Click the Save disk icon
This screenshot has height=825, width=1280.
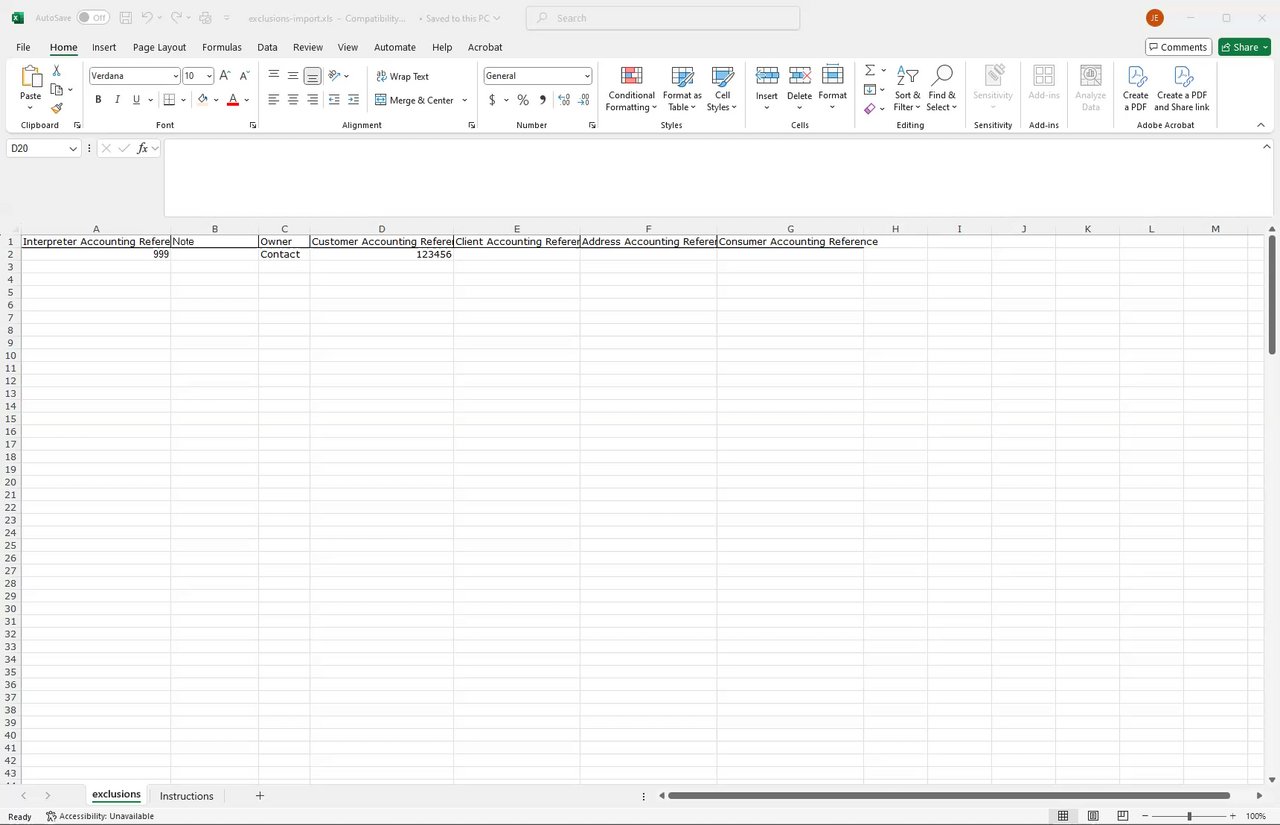pos(125,18)
